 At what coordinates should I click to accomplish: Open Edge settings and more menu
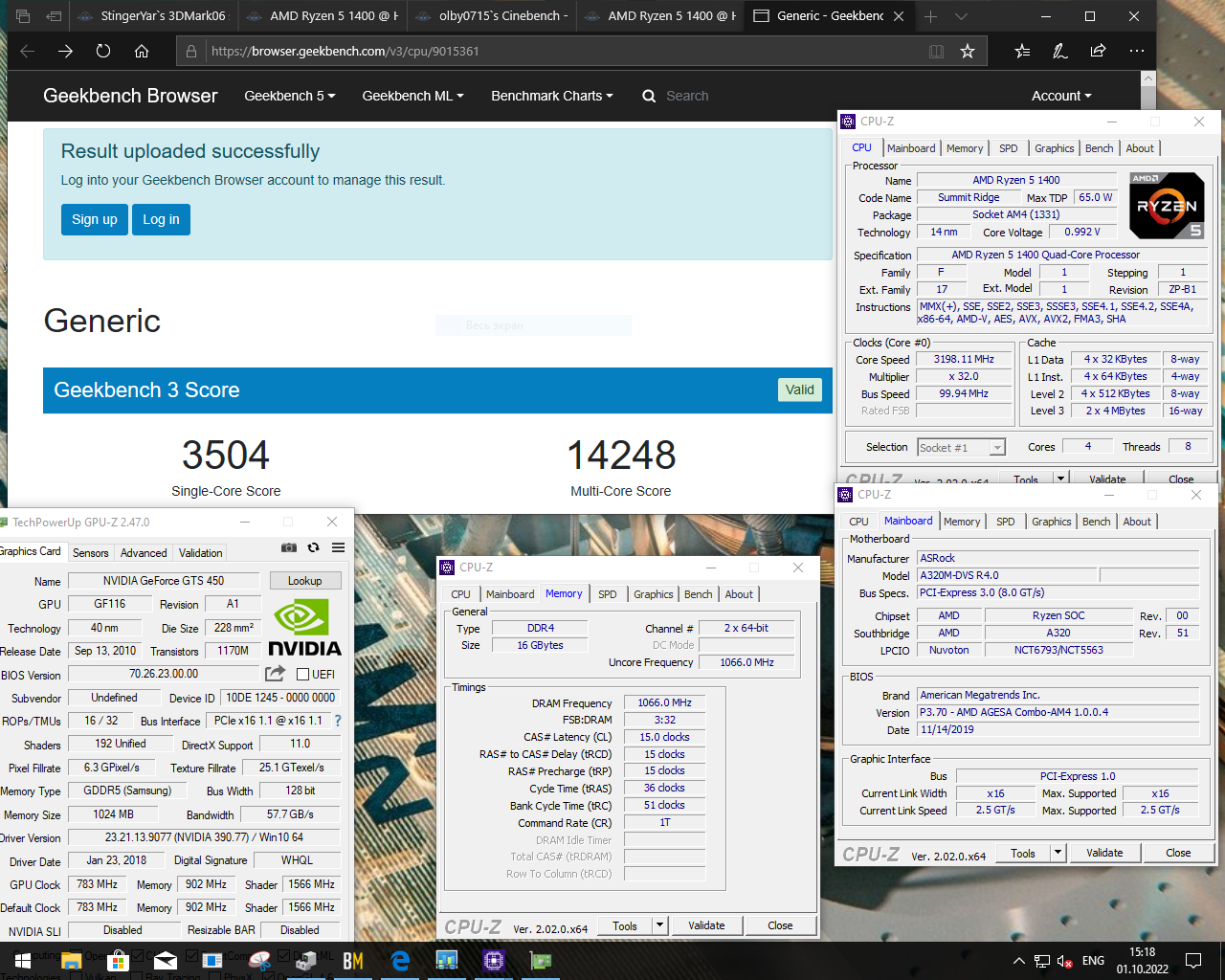point(1137,51)
